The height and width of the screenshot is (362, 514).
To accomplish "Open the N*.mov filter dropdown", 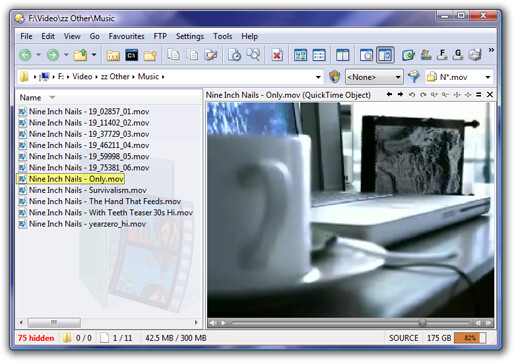I will pyautogui.click(x=488, y=77).
